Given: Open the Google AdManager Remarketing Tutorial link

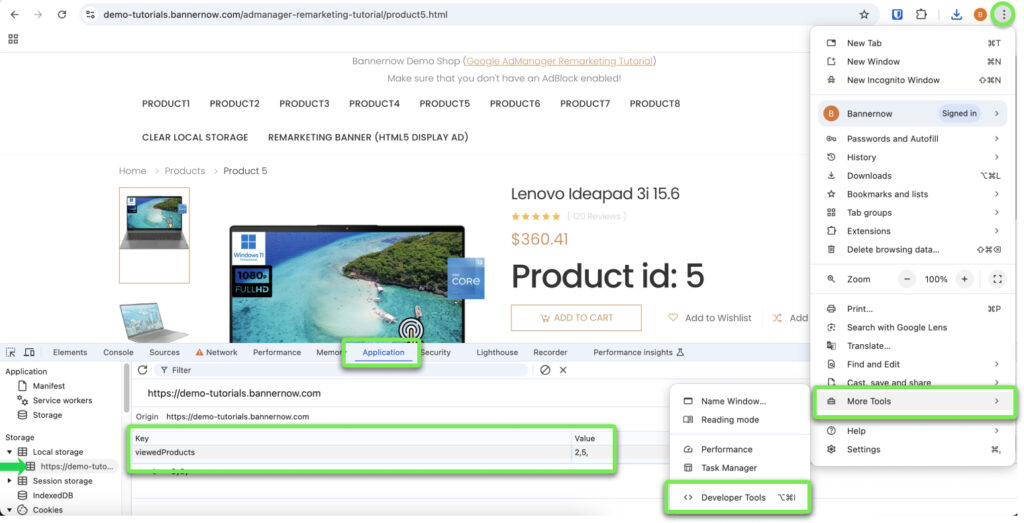Looking at the screenshot, I should tap(560, 61).
